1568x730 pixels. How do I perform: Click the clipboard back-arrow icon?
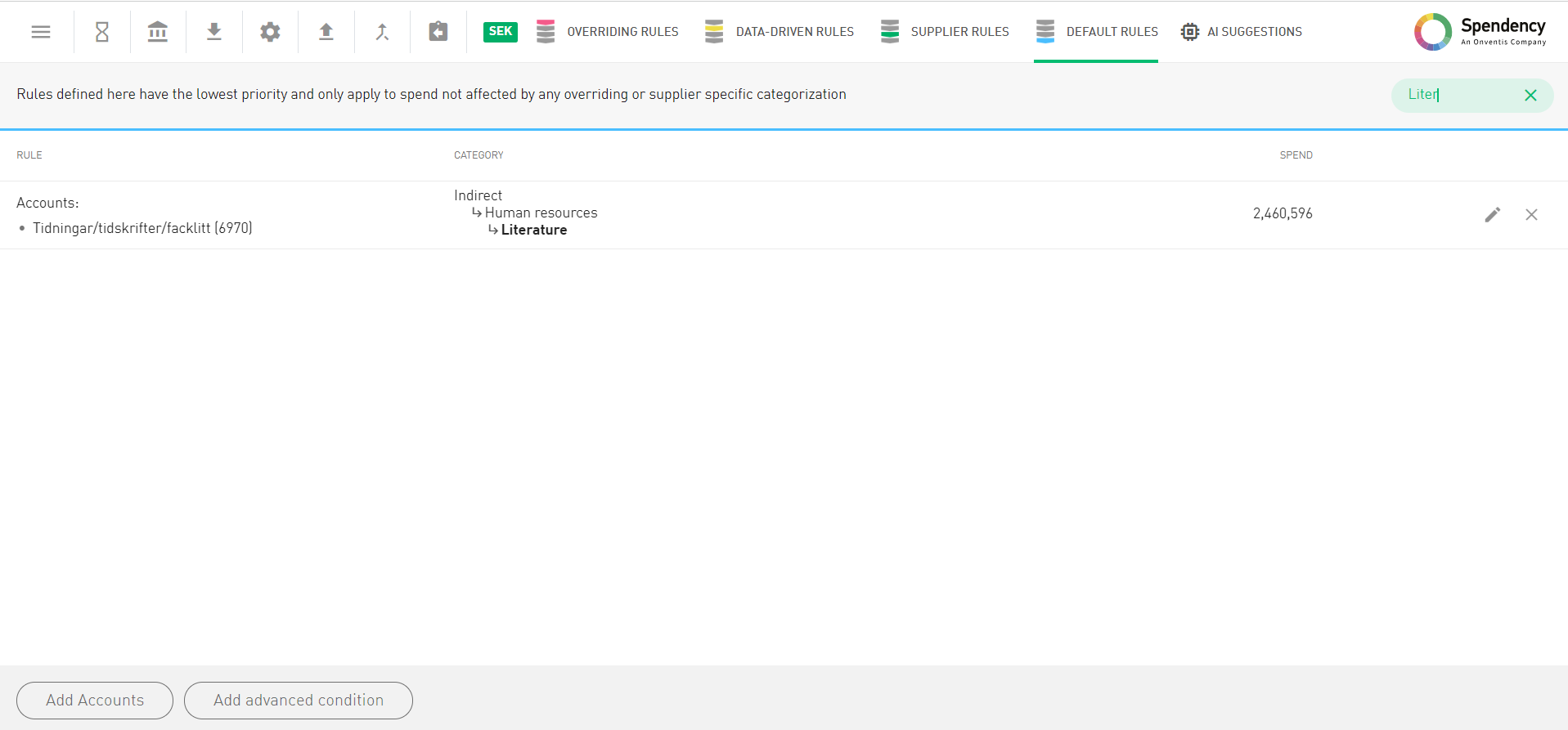click(x=438, y=32)
